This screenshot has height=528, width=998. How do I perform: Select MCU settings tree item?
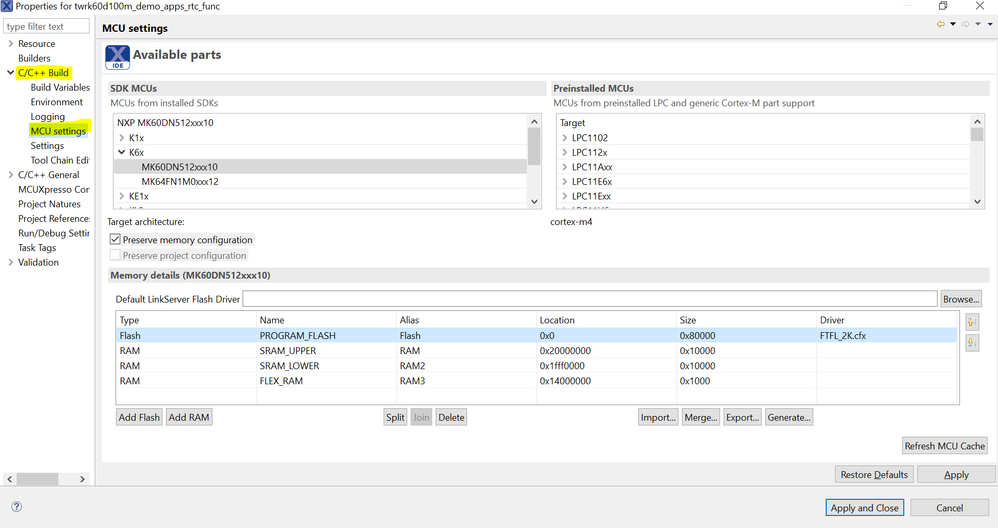click(x=58, y=131)
